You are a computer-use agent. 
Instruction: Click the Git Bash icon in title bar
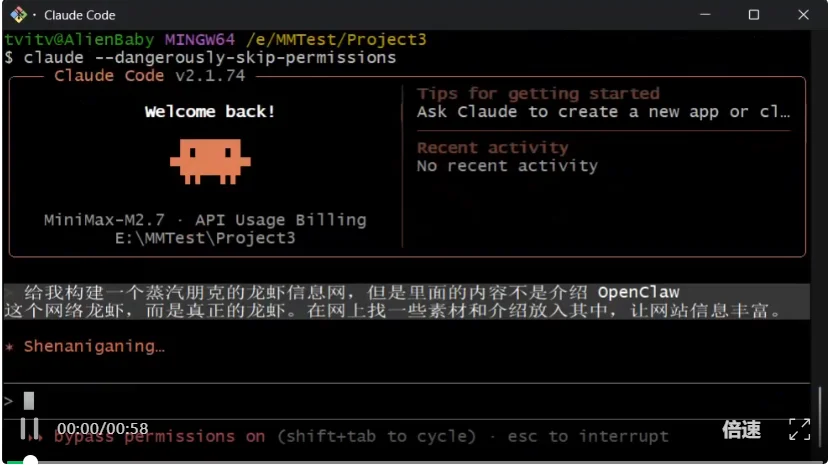click(18, 15)
